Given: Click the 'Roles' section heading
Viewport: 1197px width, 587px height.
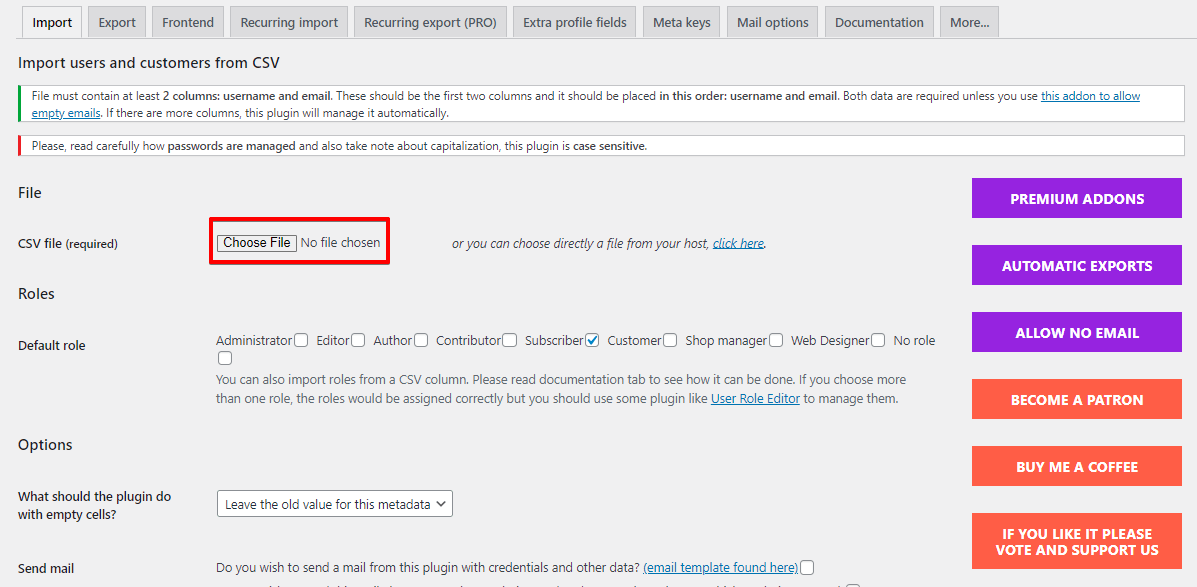Looking at the screenshot, I should (36, 294).
